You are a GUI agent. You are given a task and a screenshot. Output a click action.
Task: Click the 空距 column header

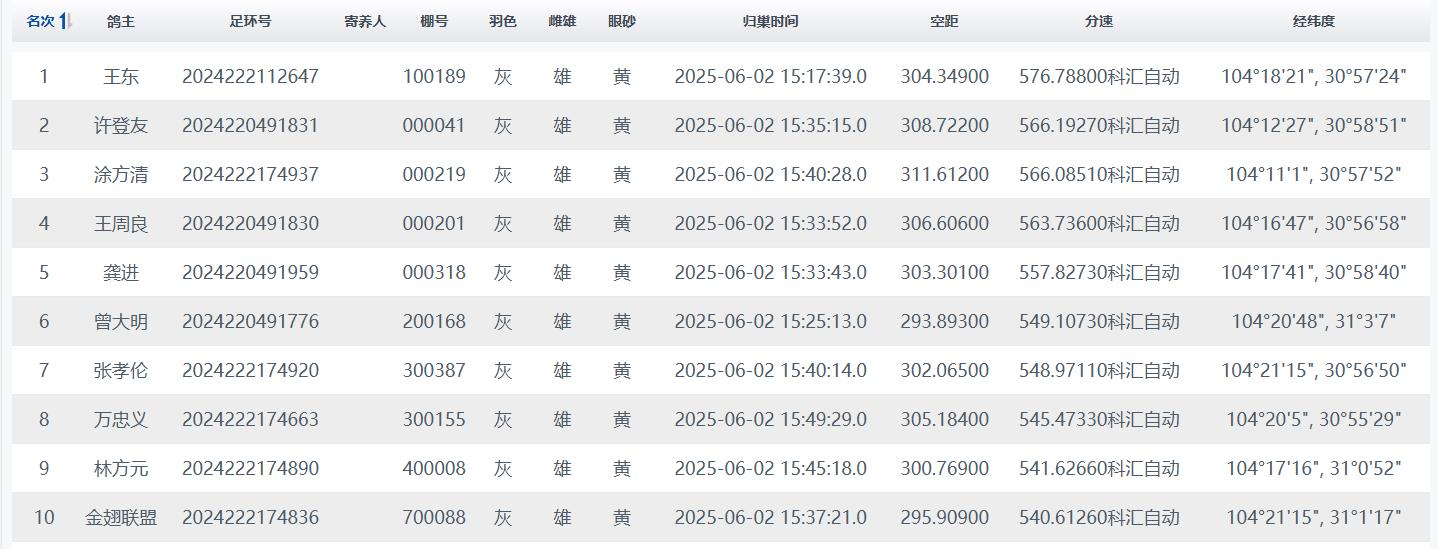pos(944,21)
